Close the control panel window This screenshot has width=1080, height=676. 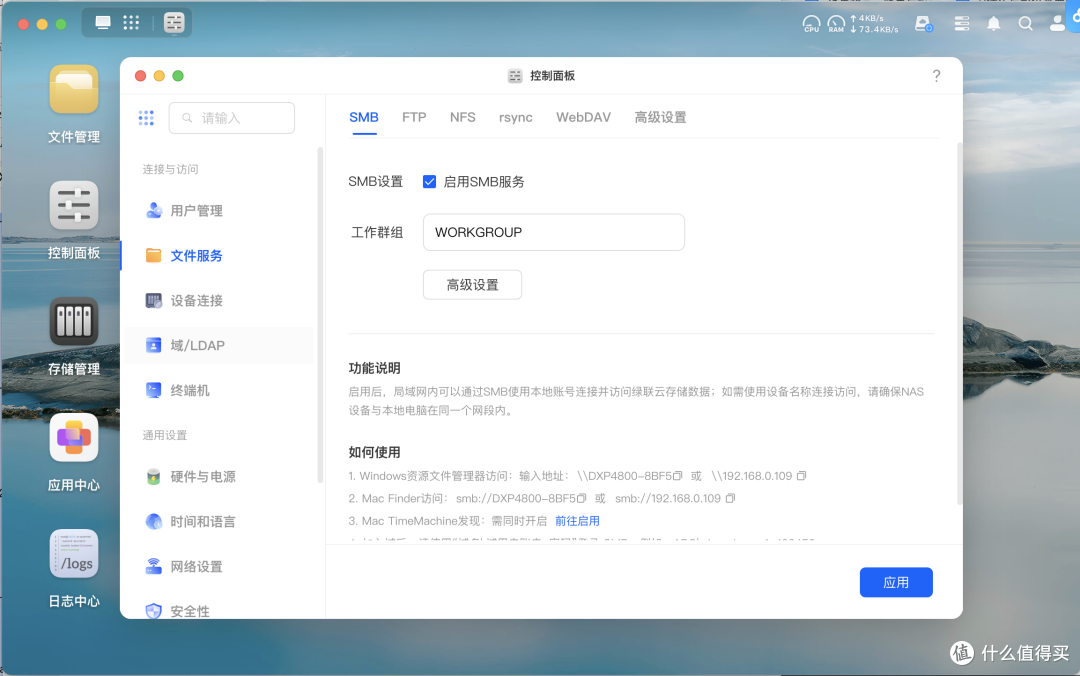[x=141, y=76]
